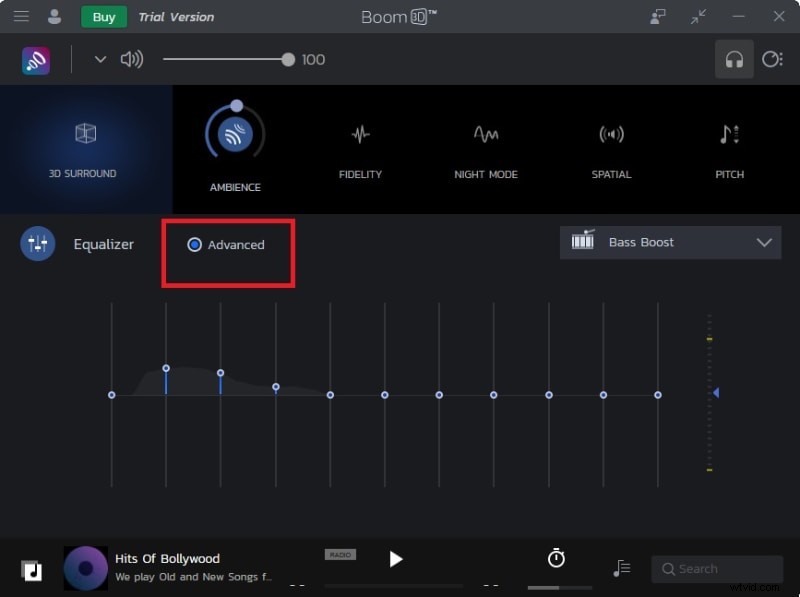Click the Fidelity effect icon
Image resolution: width=800 pixels, height=597 pixels.
[360, 135]
